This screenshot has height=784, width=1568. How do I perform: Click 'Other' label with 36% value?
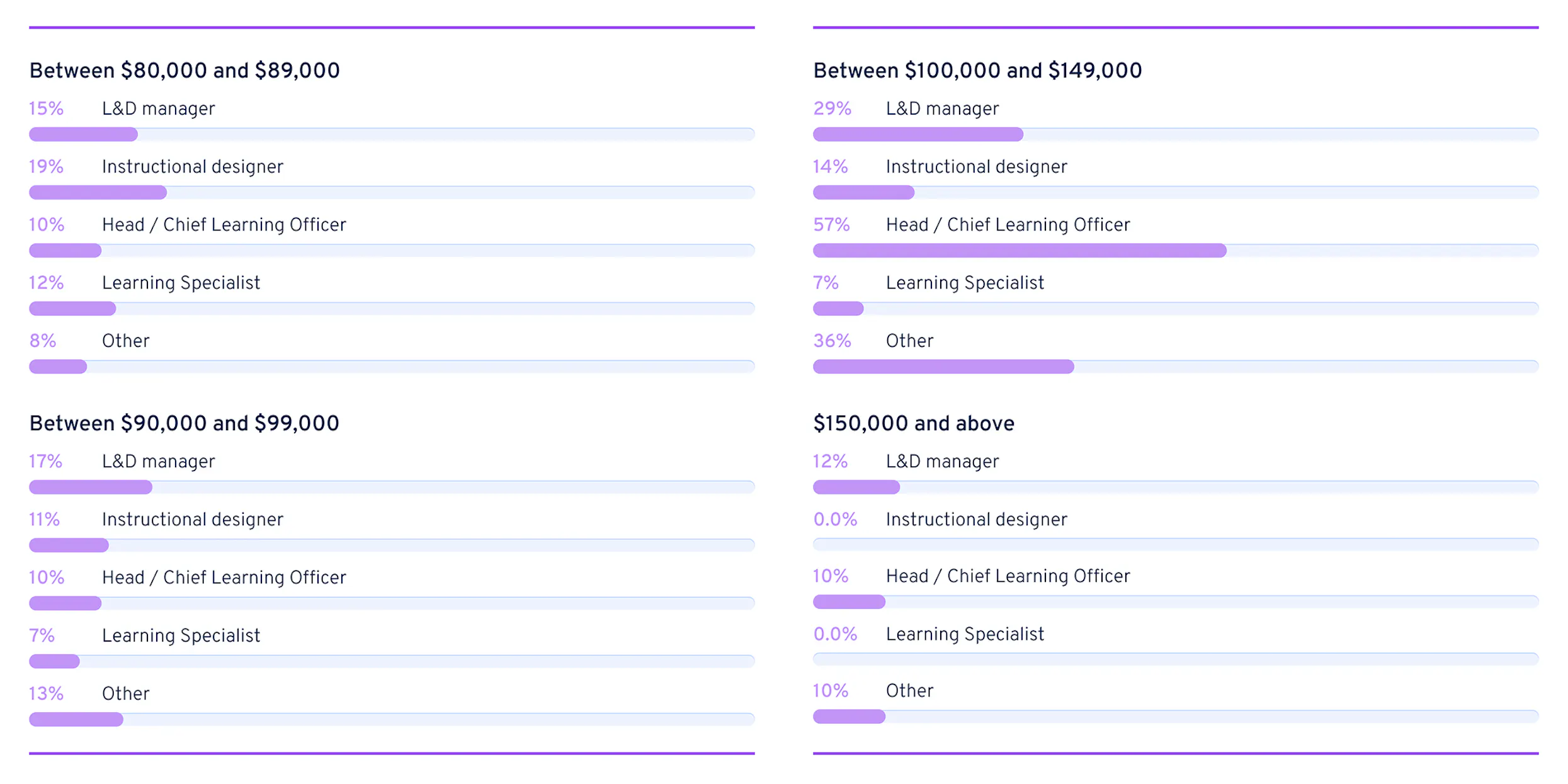click(x=910, y=341)
